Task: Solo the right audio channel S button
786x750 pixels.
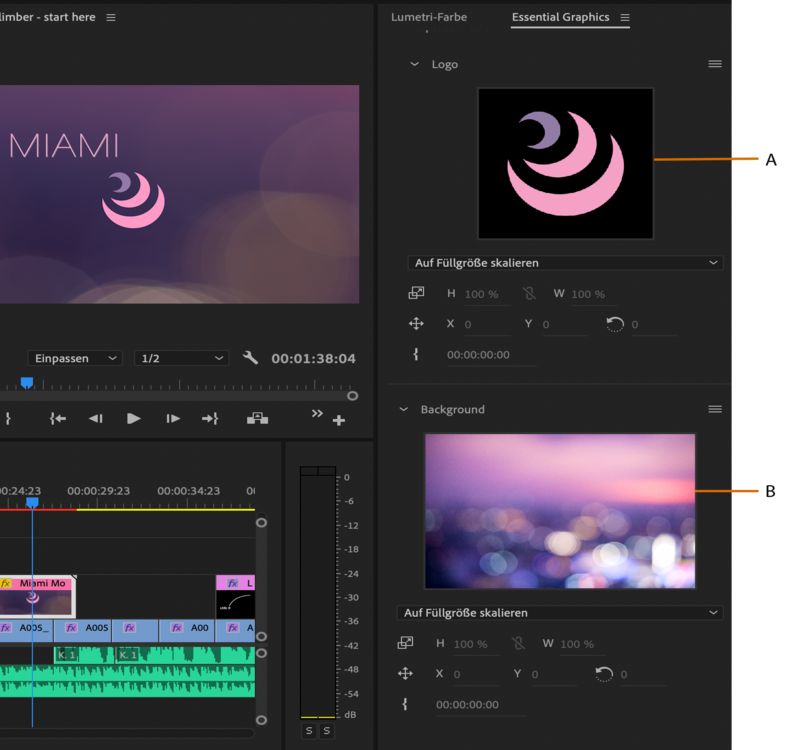Action: coord(327,730)
